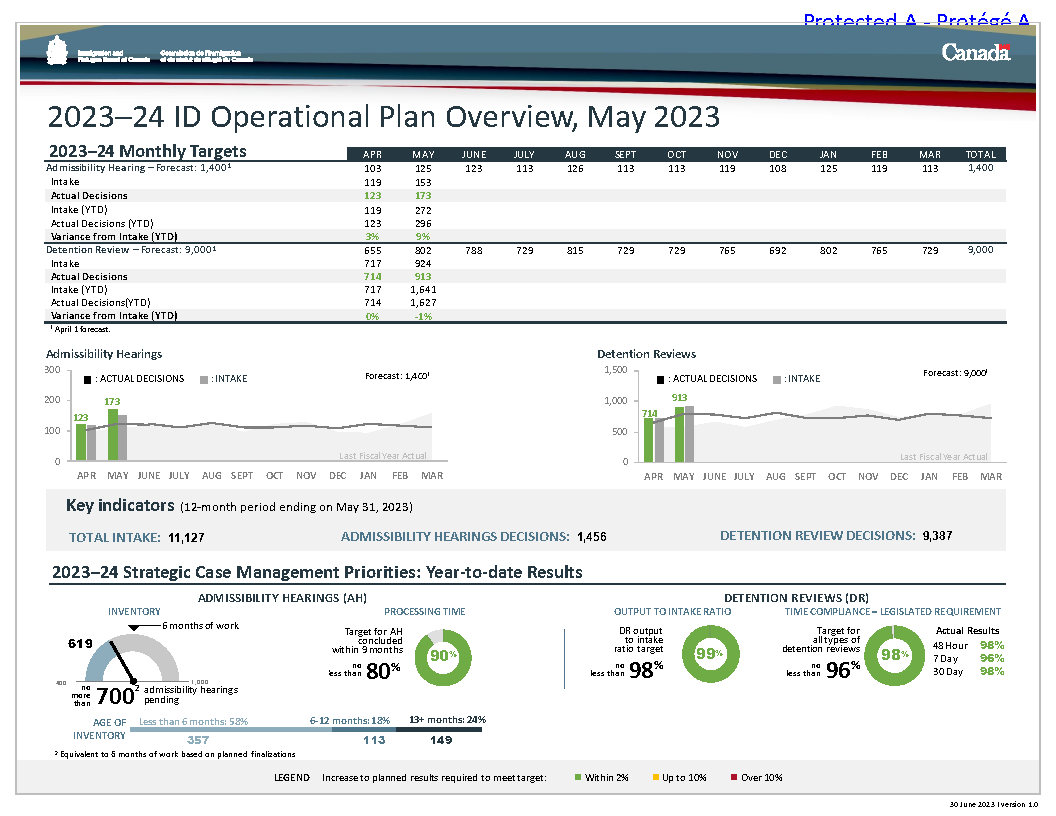Image resolution: width=1056 pixels, height=816 pixels.
Task: Click the black triangle 6 months marker
Action: [x=133, y=628]
